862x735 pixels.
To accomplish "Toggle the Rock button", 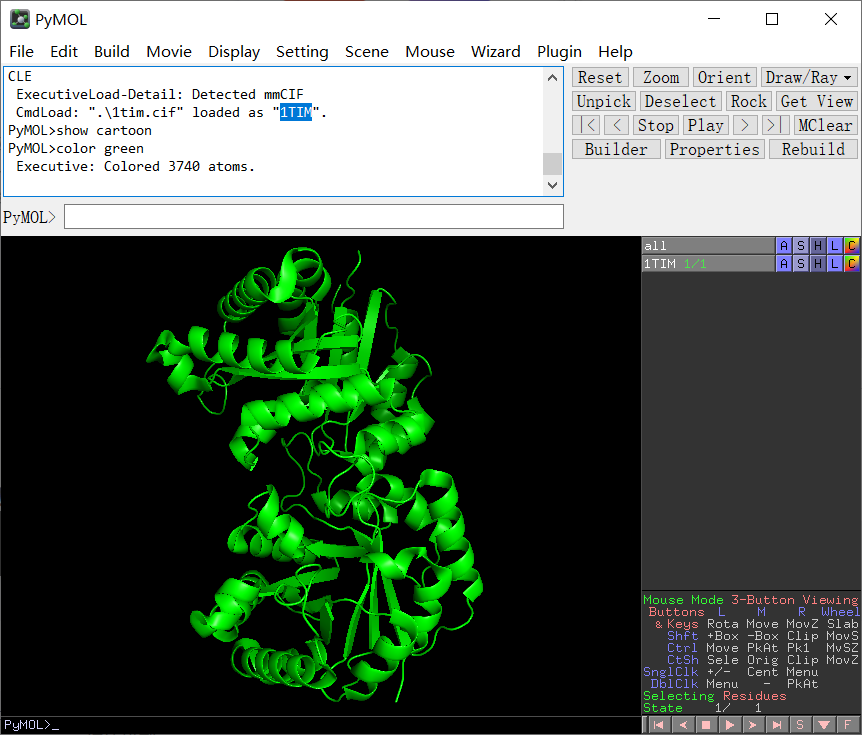I will [x=748, y=102].
